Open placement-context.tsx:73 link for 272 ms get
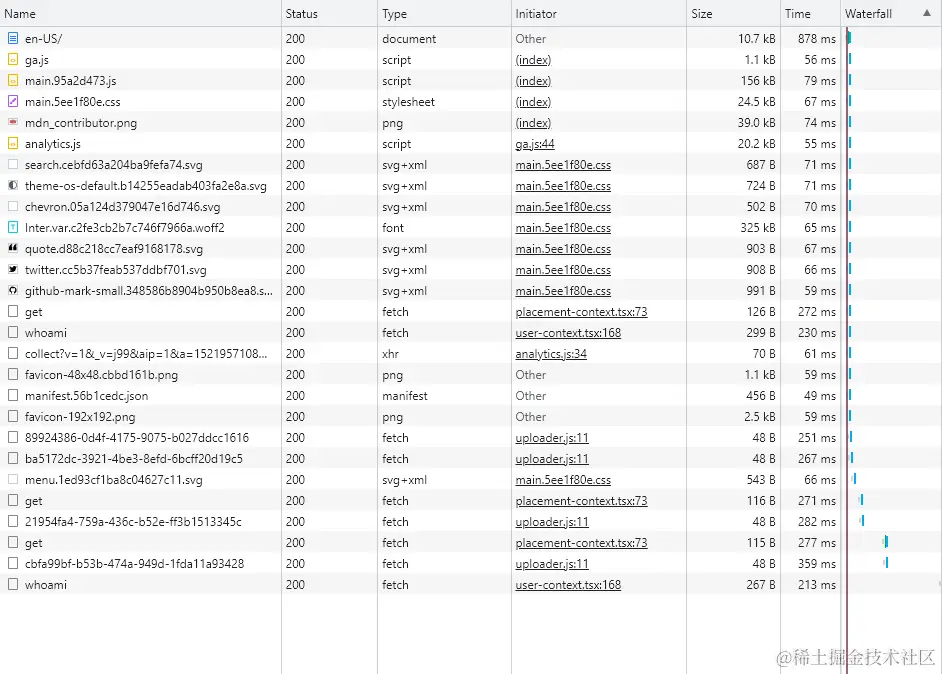This screenshot has height=674, width=942. 581,311
